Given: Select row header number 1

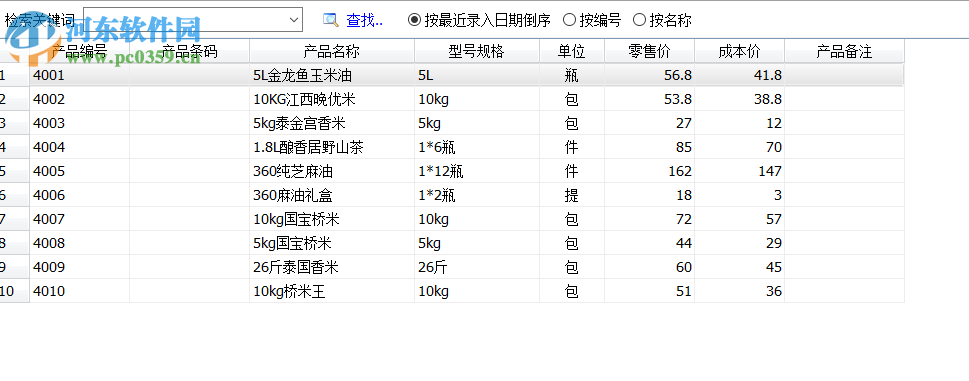Looking at the screenshot, I should (x=14, y=75).
